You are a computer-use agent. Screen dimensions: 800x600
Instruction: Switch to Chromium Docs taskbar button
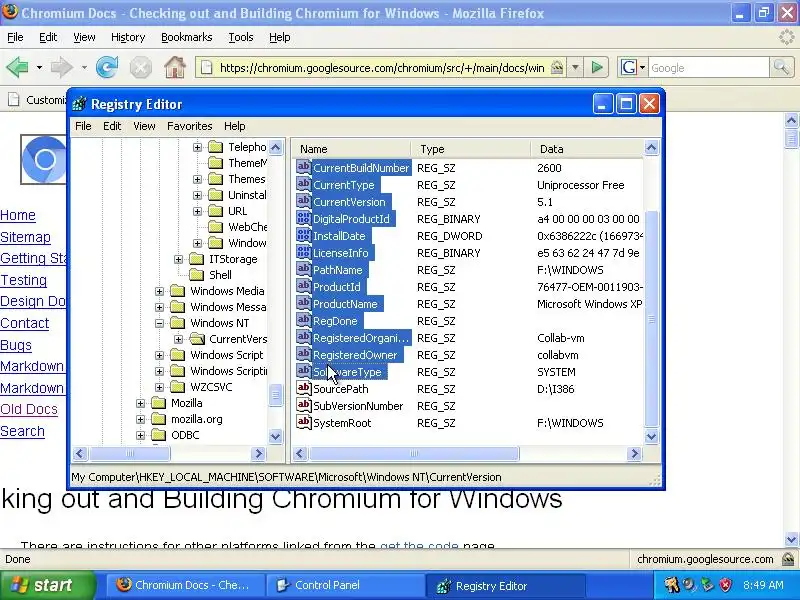pos(185,585)
